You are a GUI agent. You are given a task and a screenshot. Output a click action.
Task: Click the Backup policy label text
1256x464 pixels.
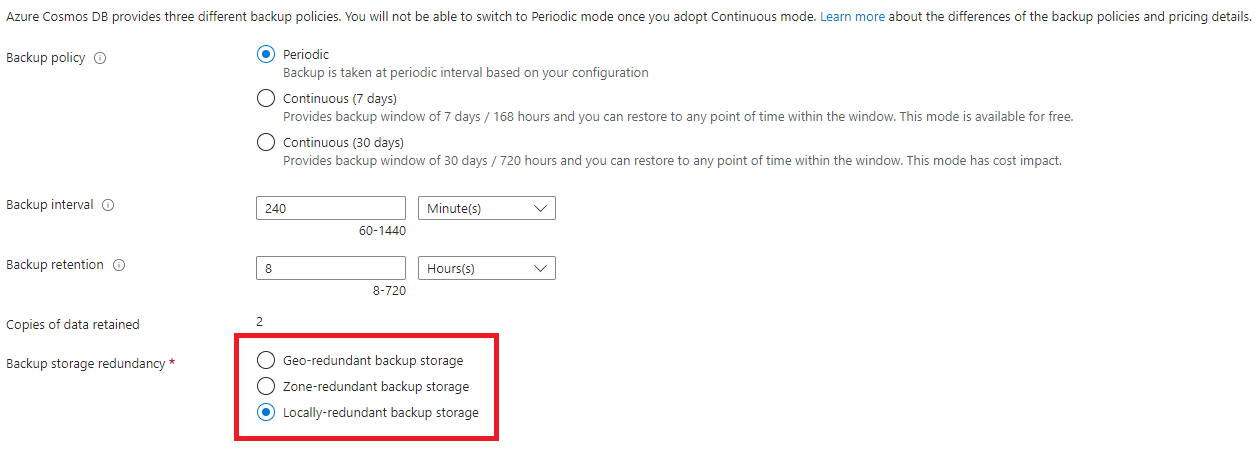46,58
